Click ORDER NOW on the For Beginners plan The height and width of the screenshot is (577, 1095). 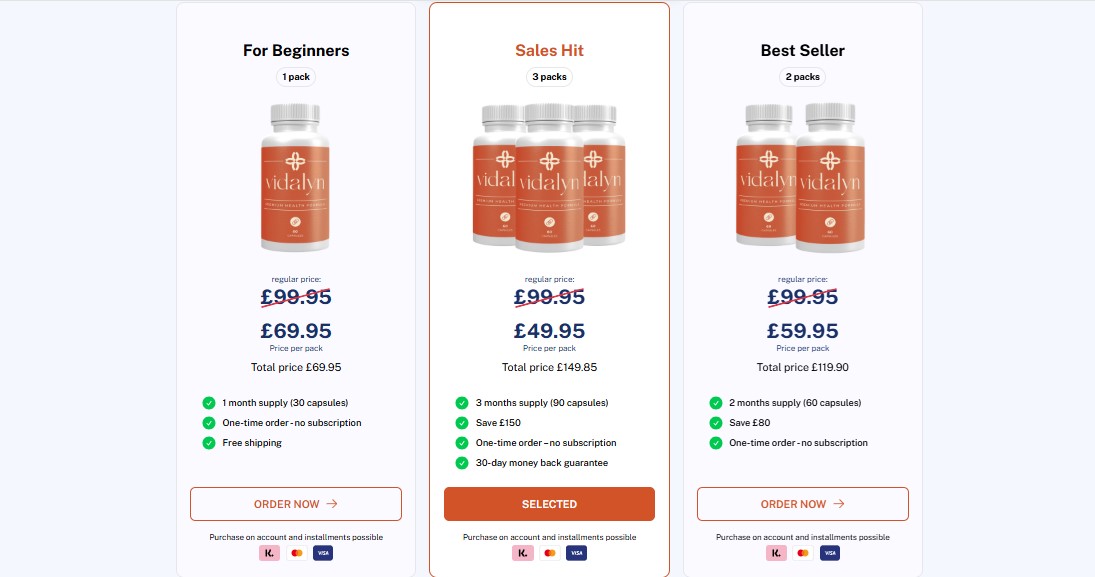click(295, 504)
